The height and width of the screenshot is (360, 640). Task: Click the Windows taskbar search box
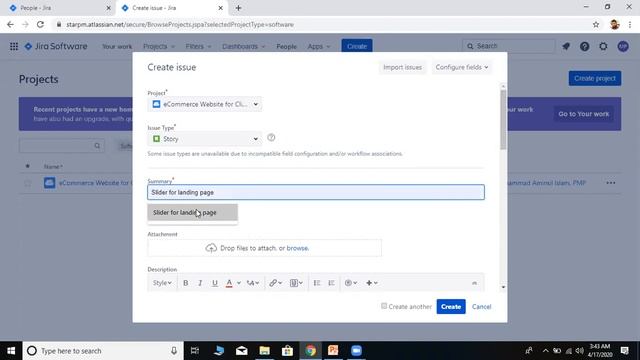click(x=103, y=351)
